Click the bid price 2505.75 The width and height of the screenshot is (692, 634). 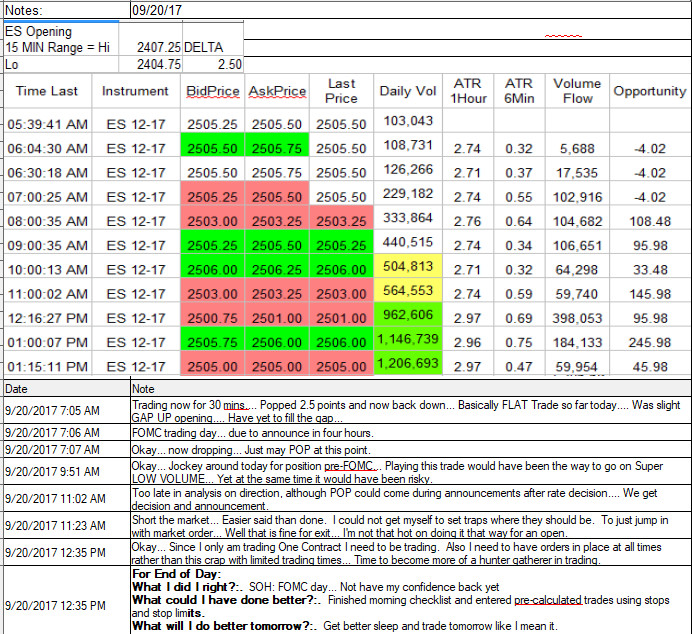(212, 338)
